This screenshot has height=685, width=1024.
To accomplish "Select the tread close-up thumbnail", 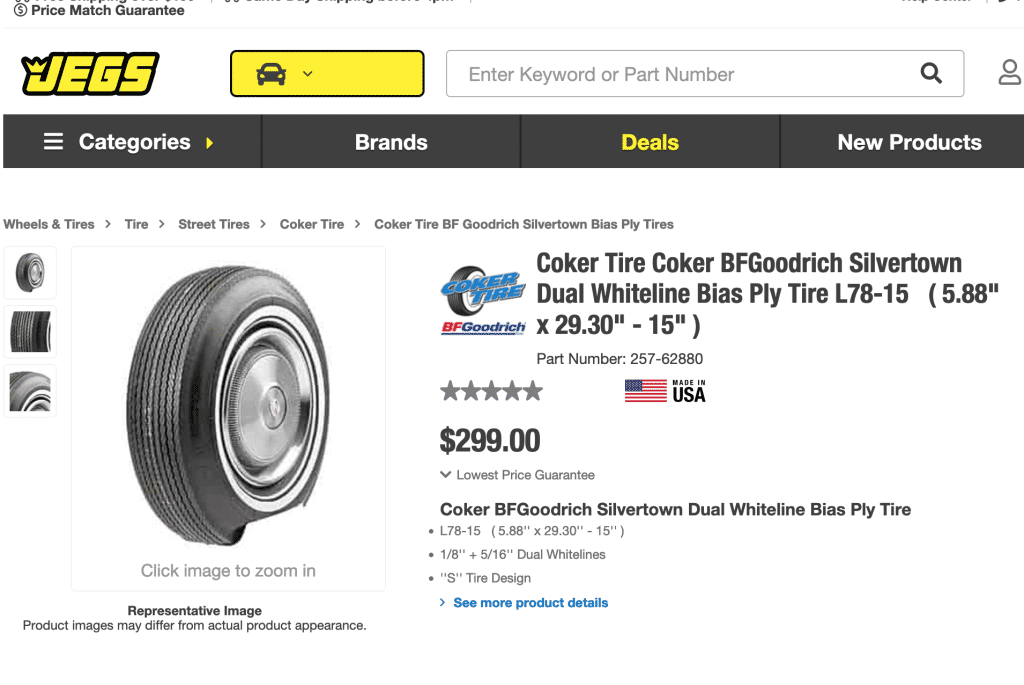I will (x=30, y=331).
